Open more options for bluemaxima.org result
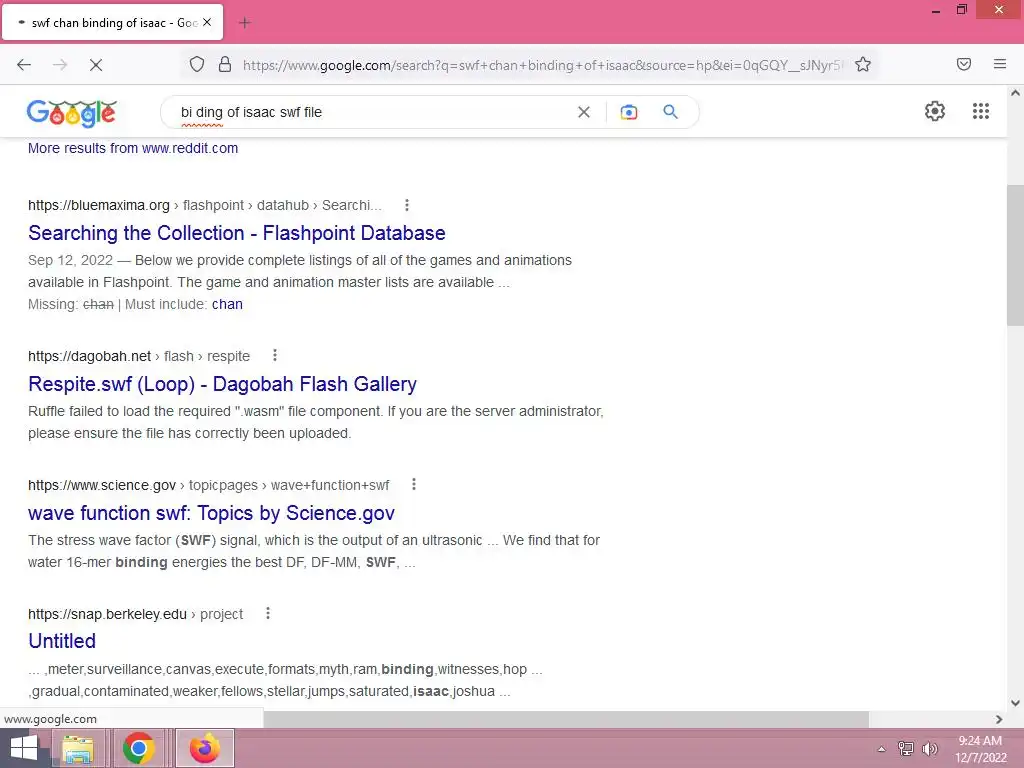Viewport: 1024px width, 768px height. 407,205
